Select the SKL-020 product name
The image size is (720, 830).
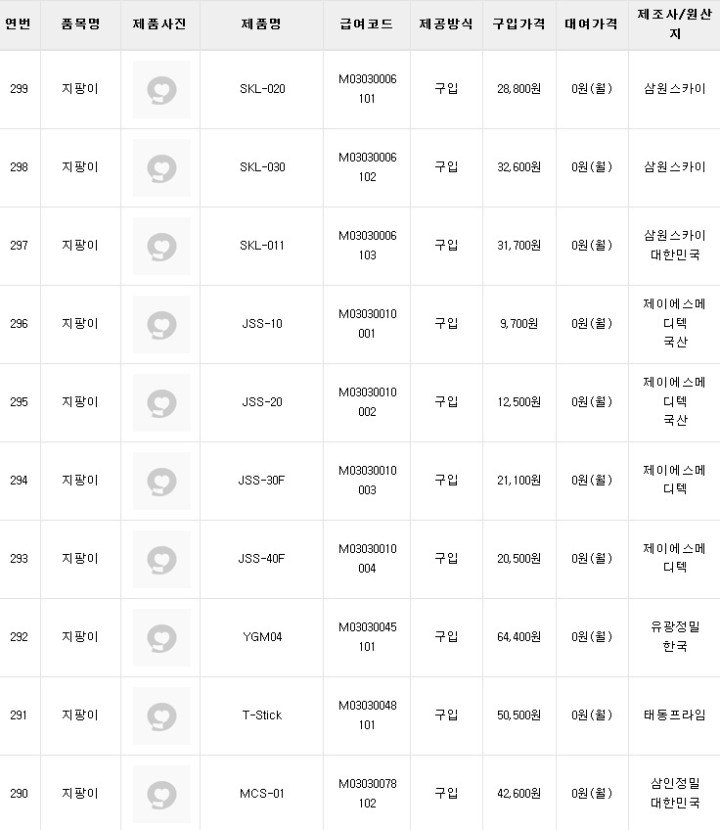click(262, 90)
